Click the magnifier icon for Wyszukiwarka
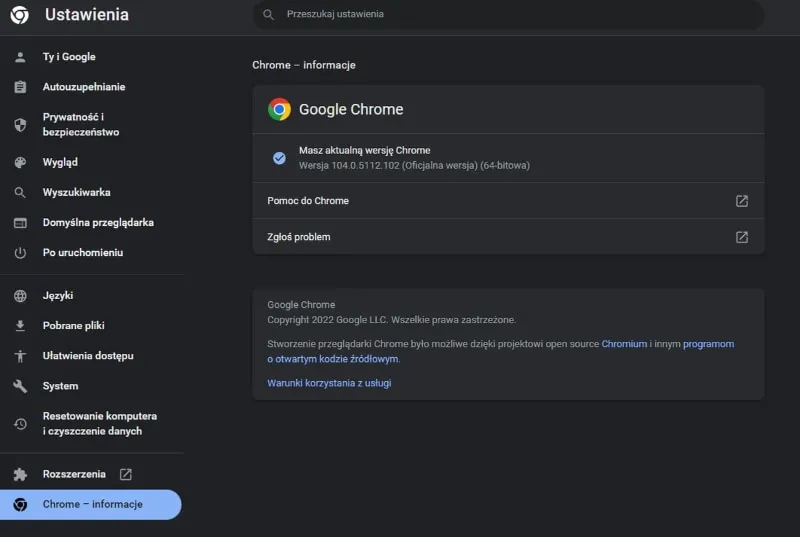 [x=20, y=192]
